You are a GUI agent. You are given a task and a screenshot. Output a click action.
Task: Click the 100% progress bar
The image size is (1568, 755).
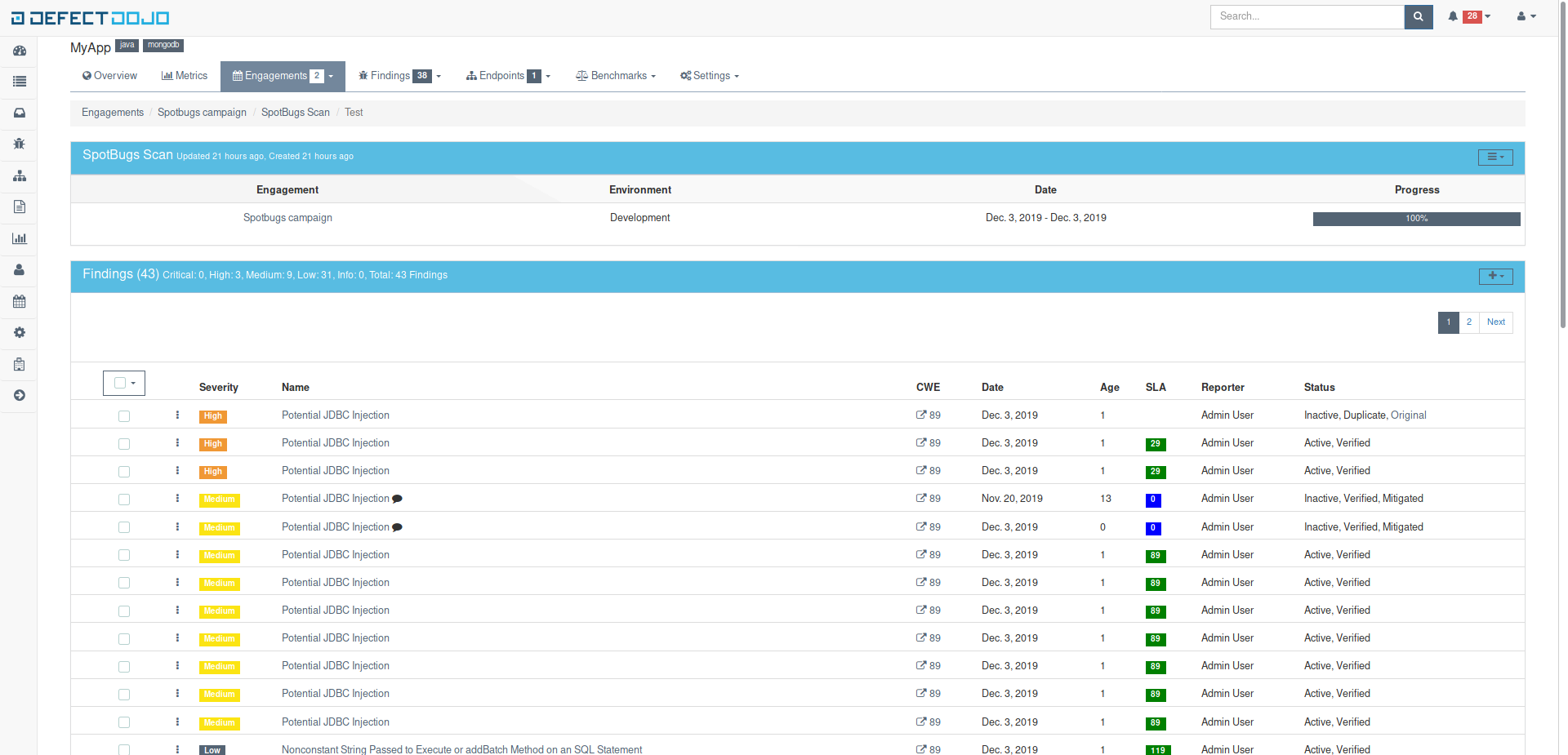tap(1416, 219)
